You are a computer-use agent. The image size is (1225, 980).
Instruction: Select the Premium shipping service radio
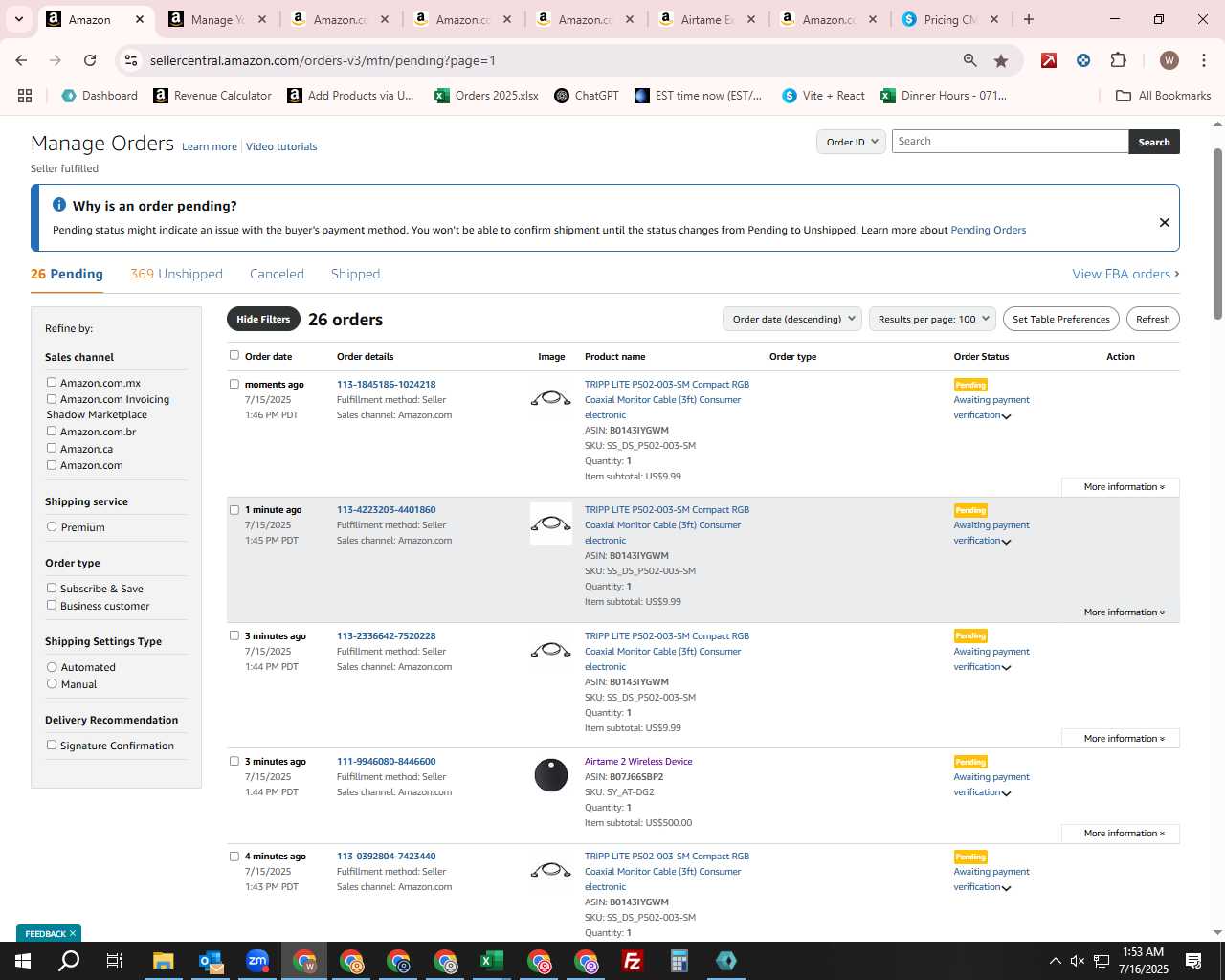pos(52,526)
